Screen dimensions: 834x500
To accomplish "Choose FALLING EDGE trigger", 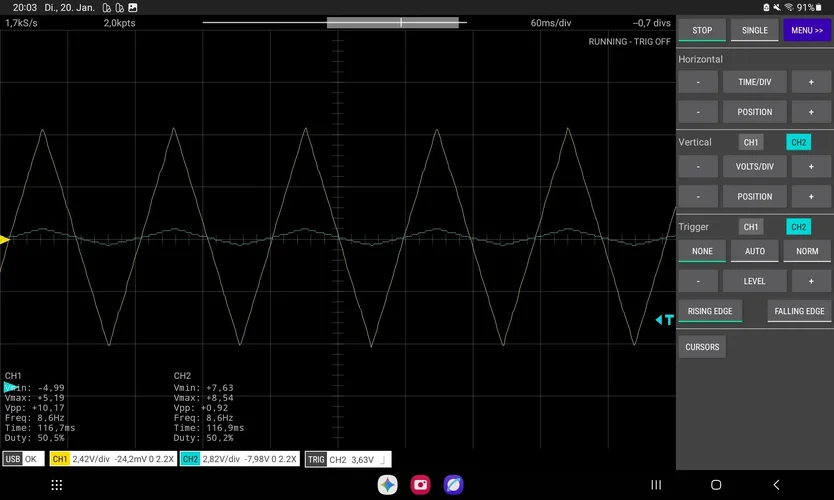I will (x=799, y=311).
